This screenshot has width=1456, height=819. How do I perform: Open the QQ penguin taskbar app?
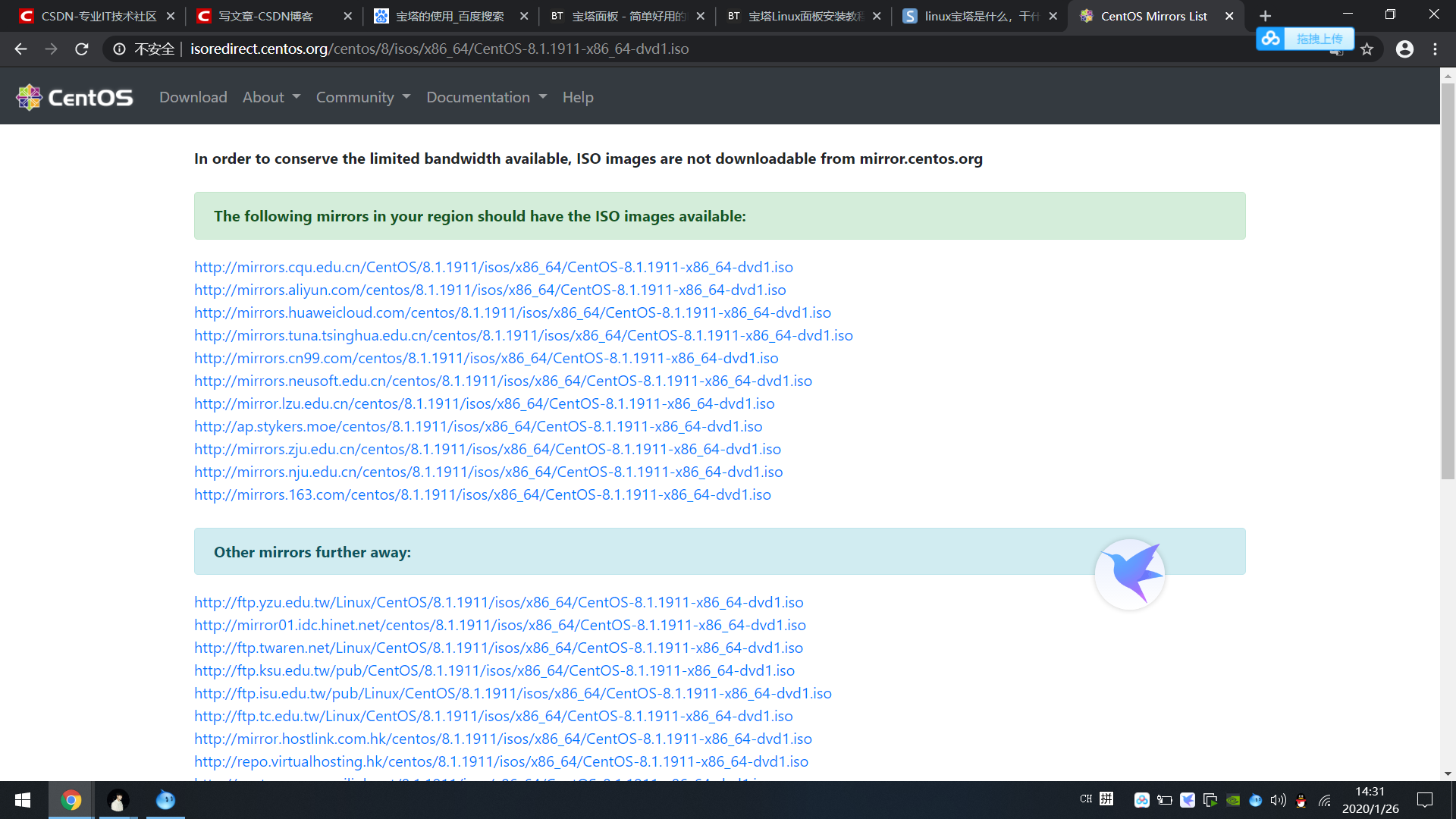118,800
